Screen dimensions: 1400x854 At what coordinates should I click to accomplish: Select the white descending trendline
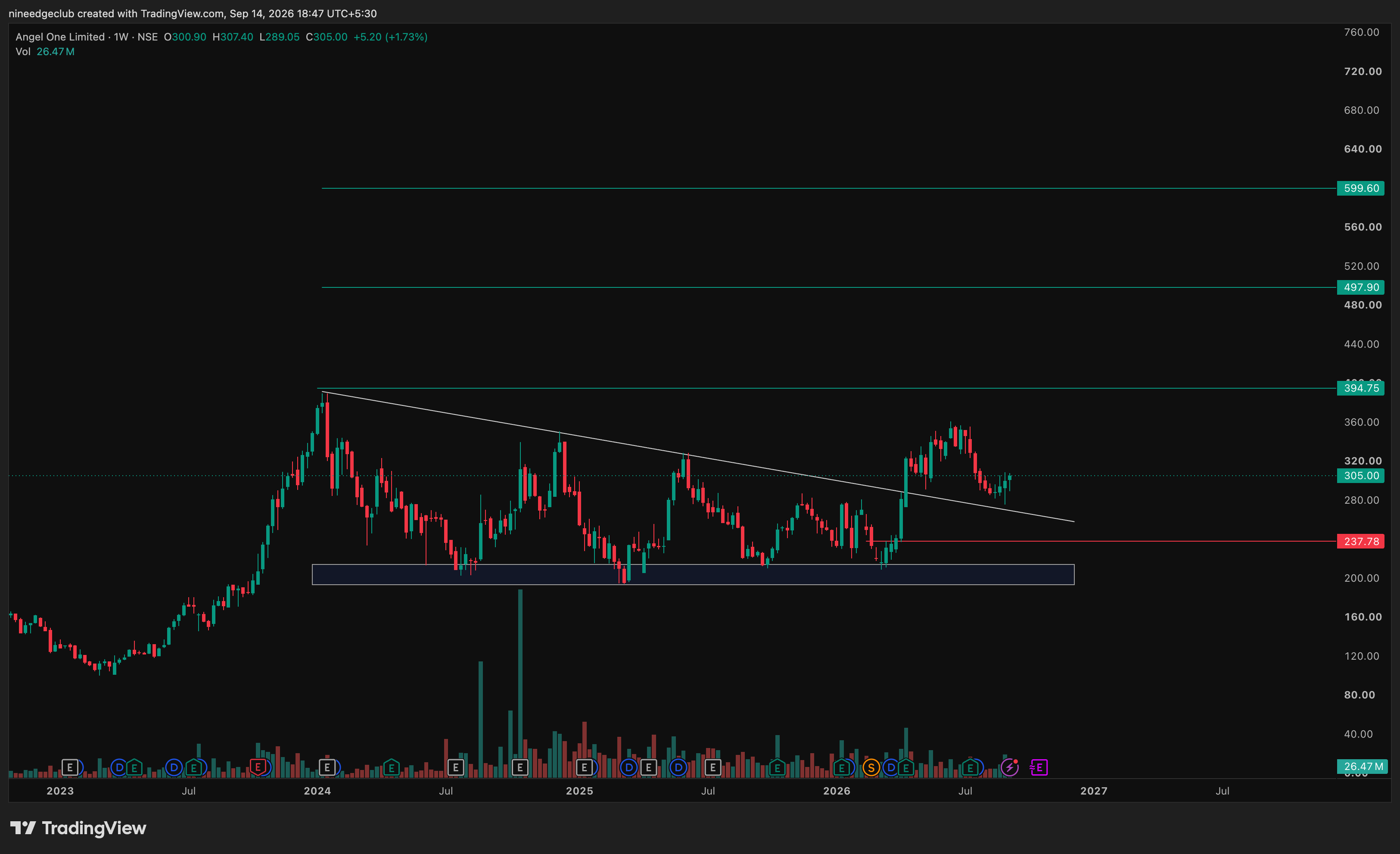point(698,457)
